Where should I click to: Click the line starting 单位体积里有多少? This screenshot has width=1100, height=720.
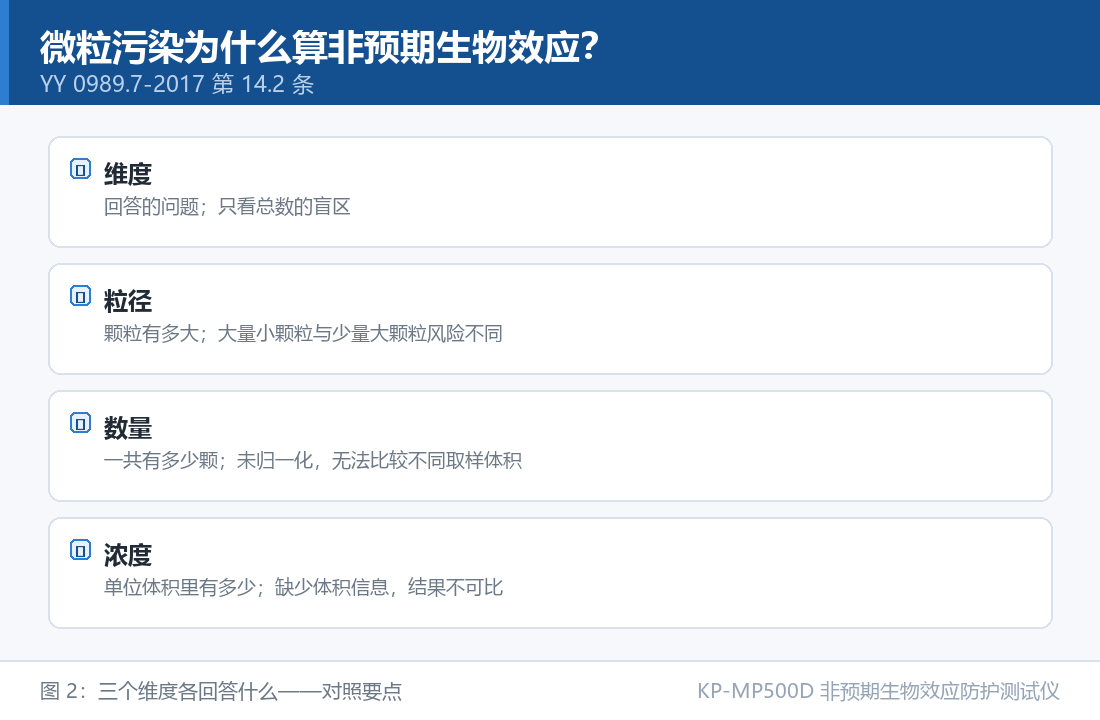(303, 588)
